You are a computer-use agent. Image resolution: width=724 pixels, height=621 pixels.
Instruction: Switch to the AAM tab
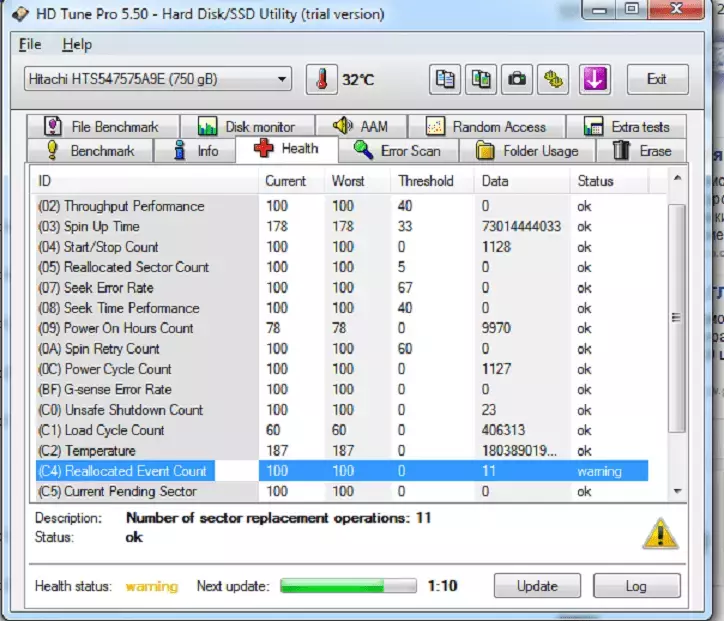coord(361,126)
